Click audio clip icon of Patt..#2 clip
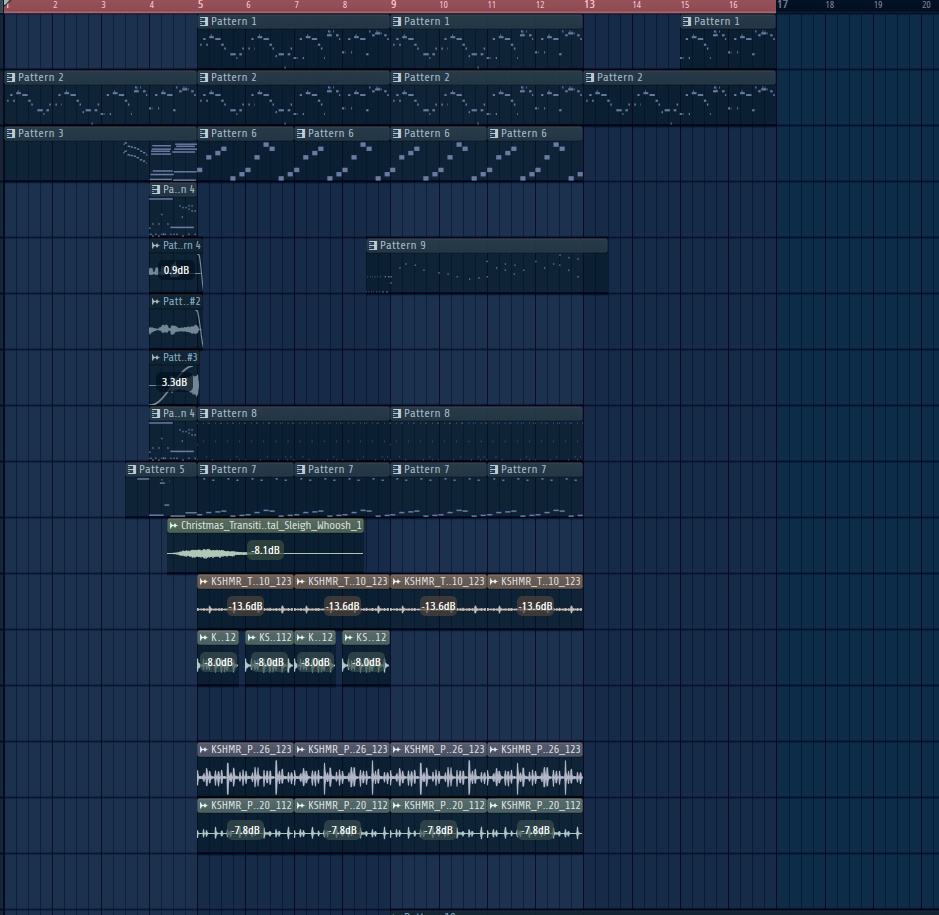The height and width of the screenshot is (915, 939). tap(156, 301)
